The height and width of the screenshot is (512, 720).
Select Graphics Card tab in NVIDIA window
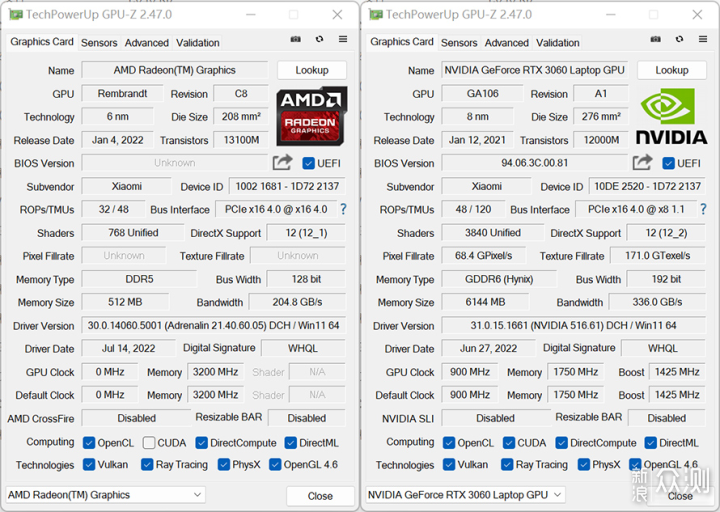(402, 42)
